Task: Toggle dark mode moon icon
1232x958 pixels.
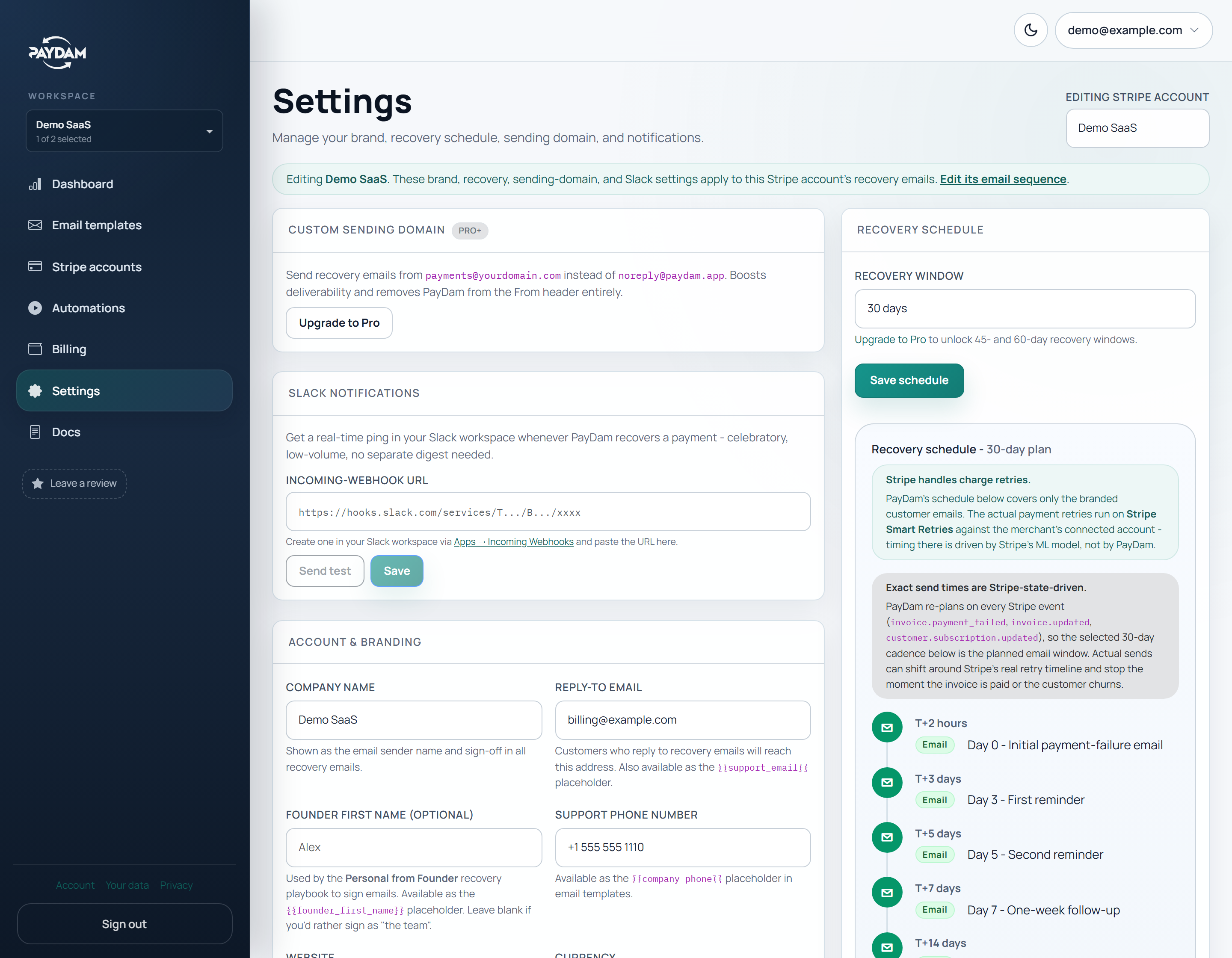Action: pyautogui.click(x=1030, y=30)
